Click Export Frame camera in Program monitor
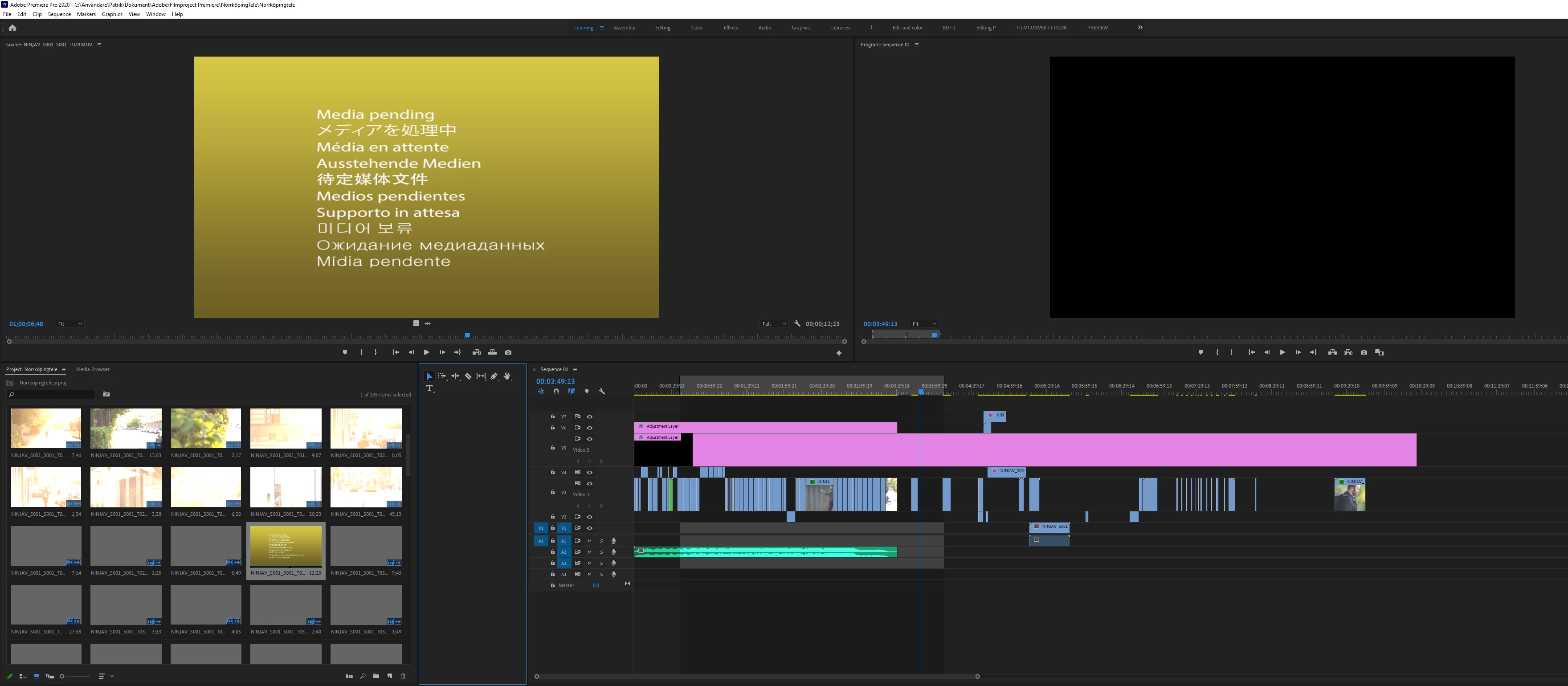Viewport: 1568px width, 686px height. [x=1364, y=352]
